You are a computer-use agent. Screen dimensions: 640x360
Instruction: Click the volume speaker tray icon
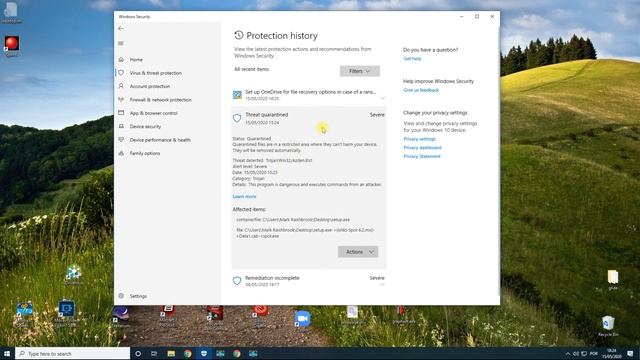click(x=576, y=353)
